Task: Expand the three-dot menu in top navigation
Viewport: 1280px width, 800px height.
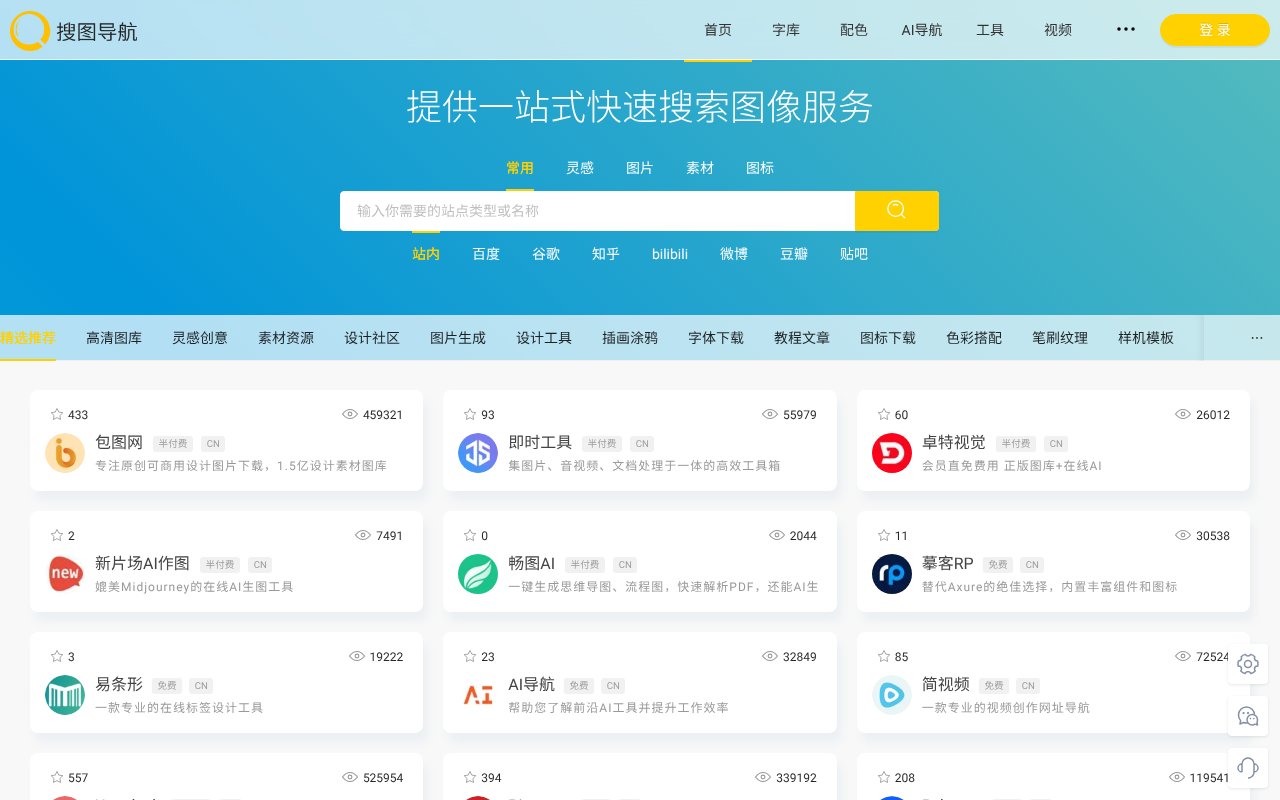Action: [x=1125, y=30]
